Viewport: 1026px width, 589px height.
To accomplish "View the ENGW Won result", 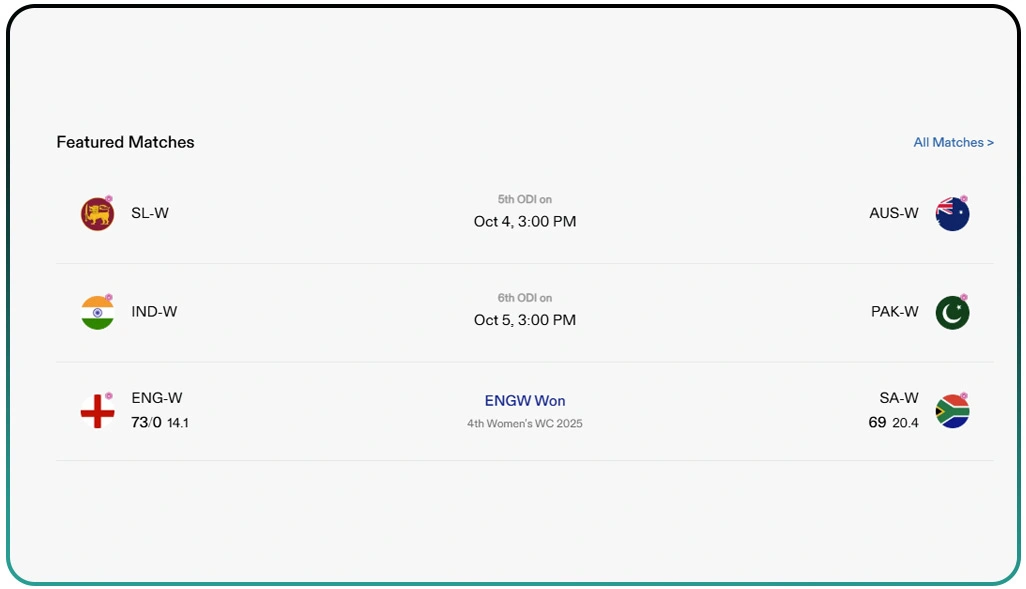I will [525, 401].
